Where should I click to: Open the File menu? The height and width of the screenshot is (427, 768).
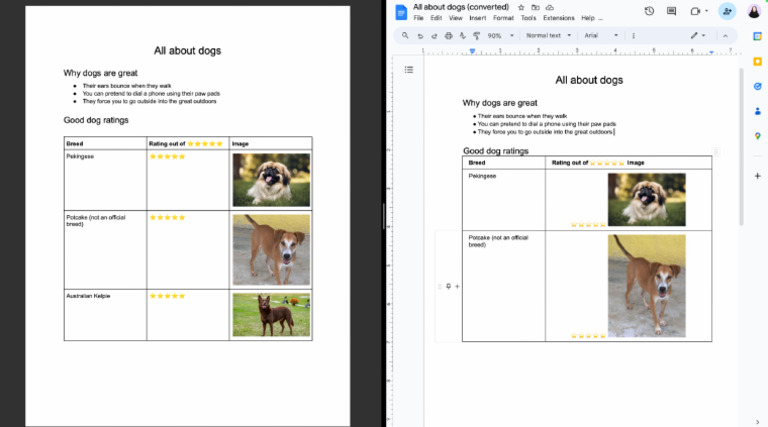click(418, 18)
